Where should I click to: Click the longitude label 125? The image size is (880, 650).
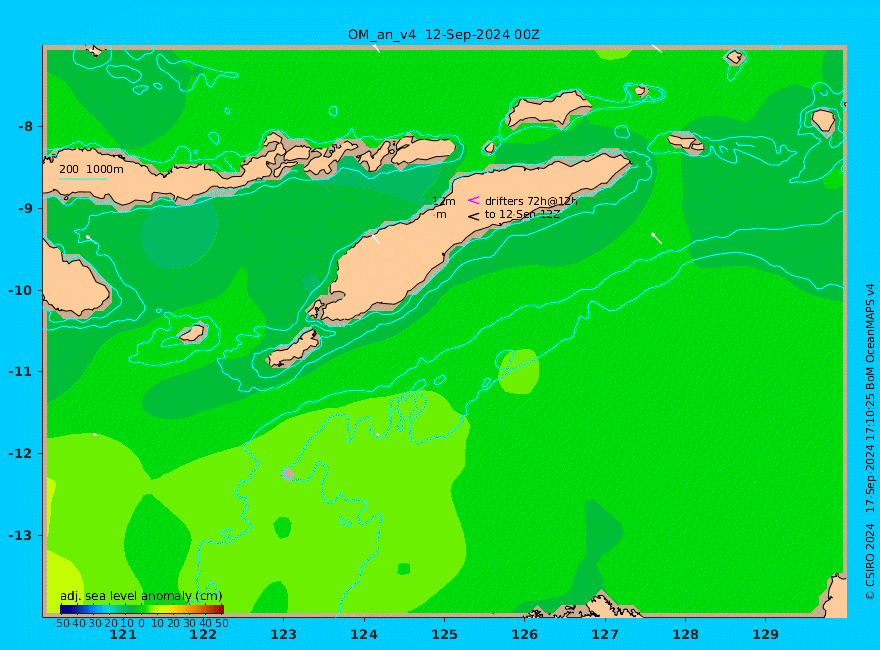(x=444, y=634)
